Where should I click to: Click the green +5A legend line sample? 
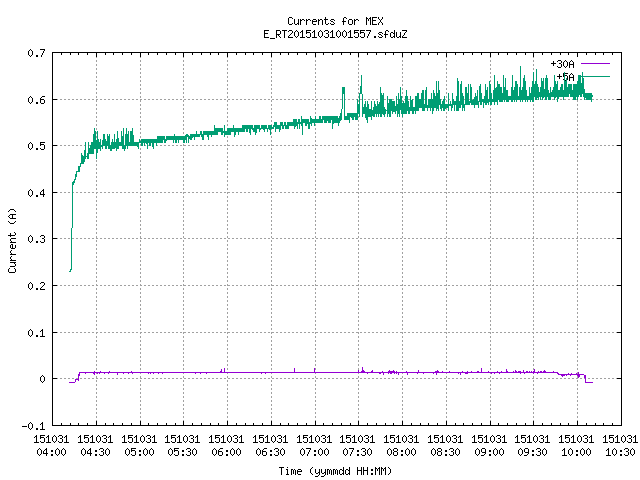click(x=596, y=76)
